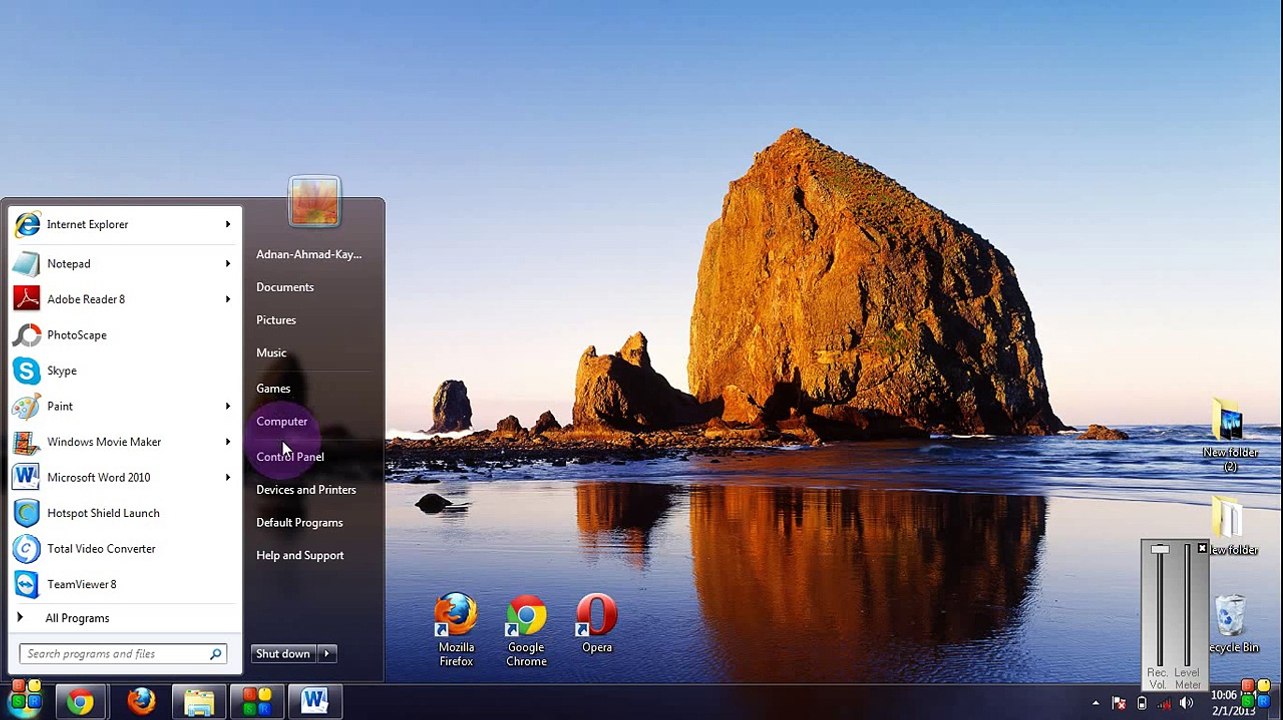
Task: Open Firefox from the taskbar
Action: [x=140, y=702]
